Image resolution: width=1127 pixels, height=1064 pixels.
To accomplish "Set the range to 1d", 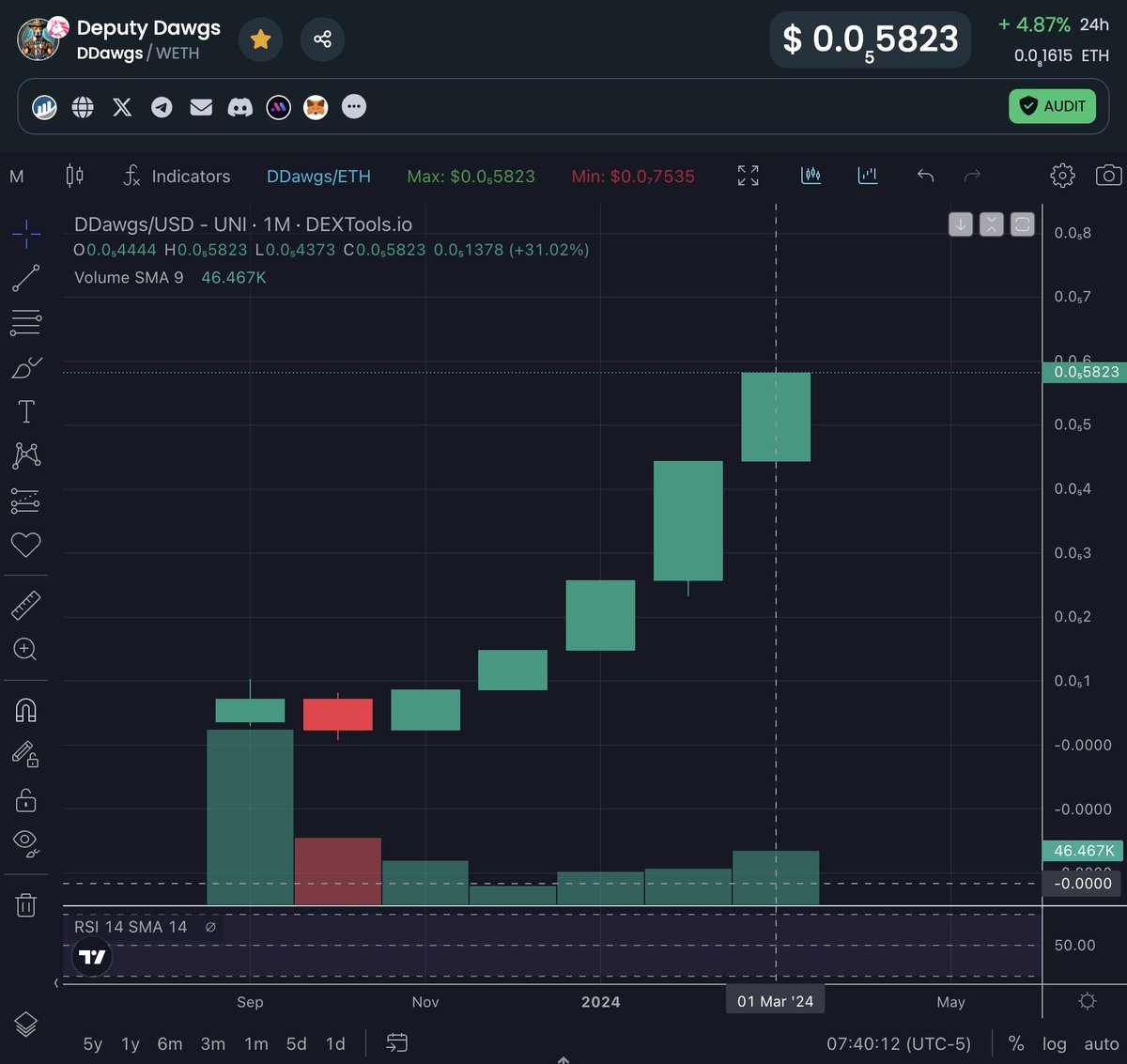I will [335, 1044].
